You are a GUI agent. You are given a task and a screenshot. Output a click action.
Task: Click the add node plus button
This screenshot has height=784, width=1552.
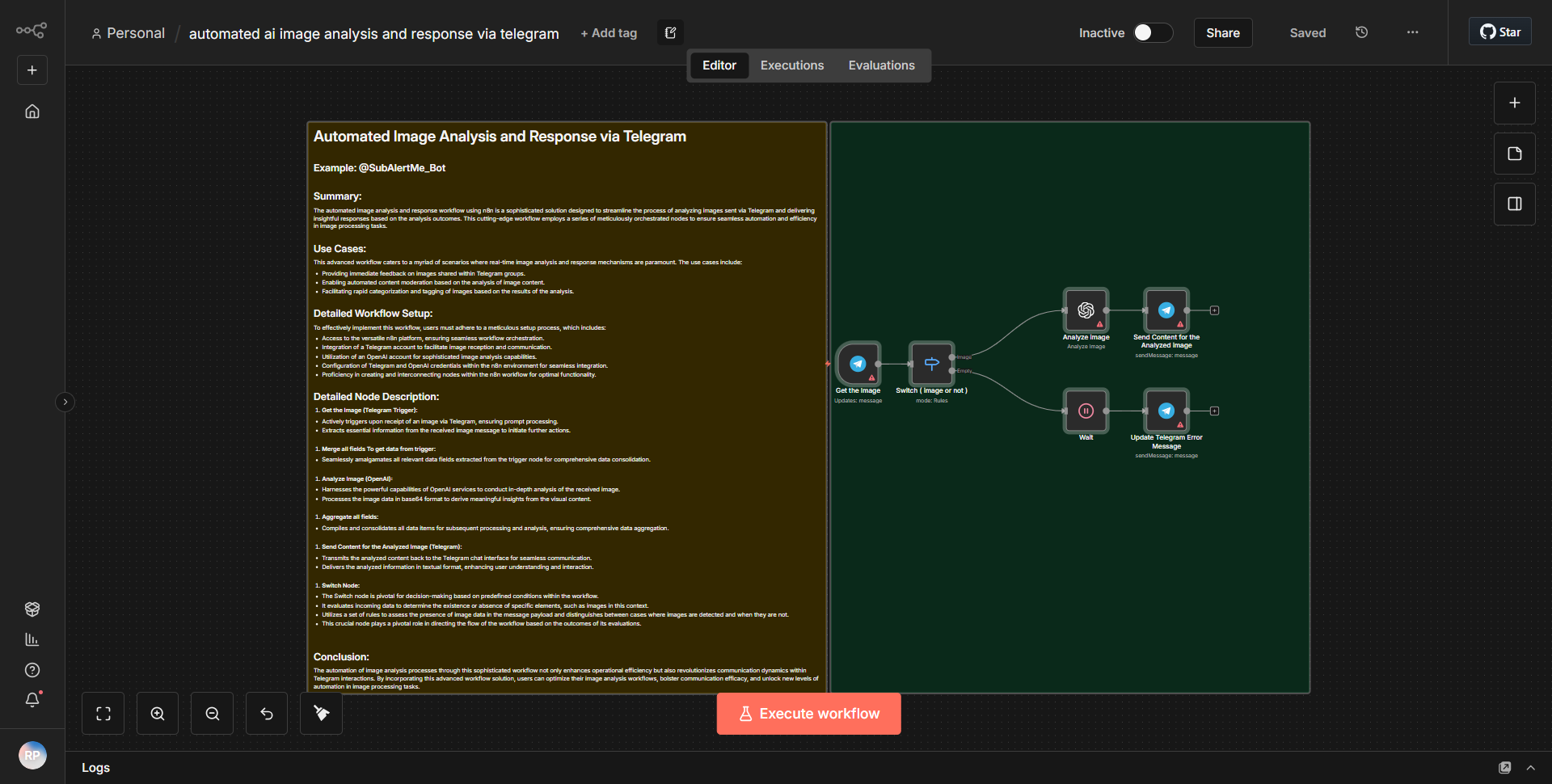pyautogui.click(x=1514, y=103)
